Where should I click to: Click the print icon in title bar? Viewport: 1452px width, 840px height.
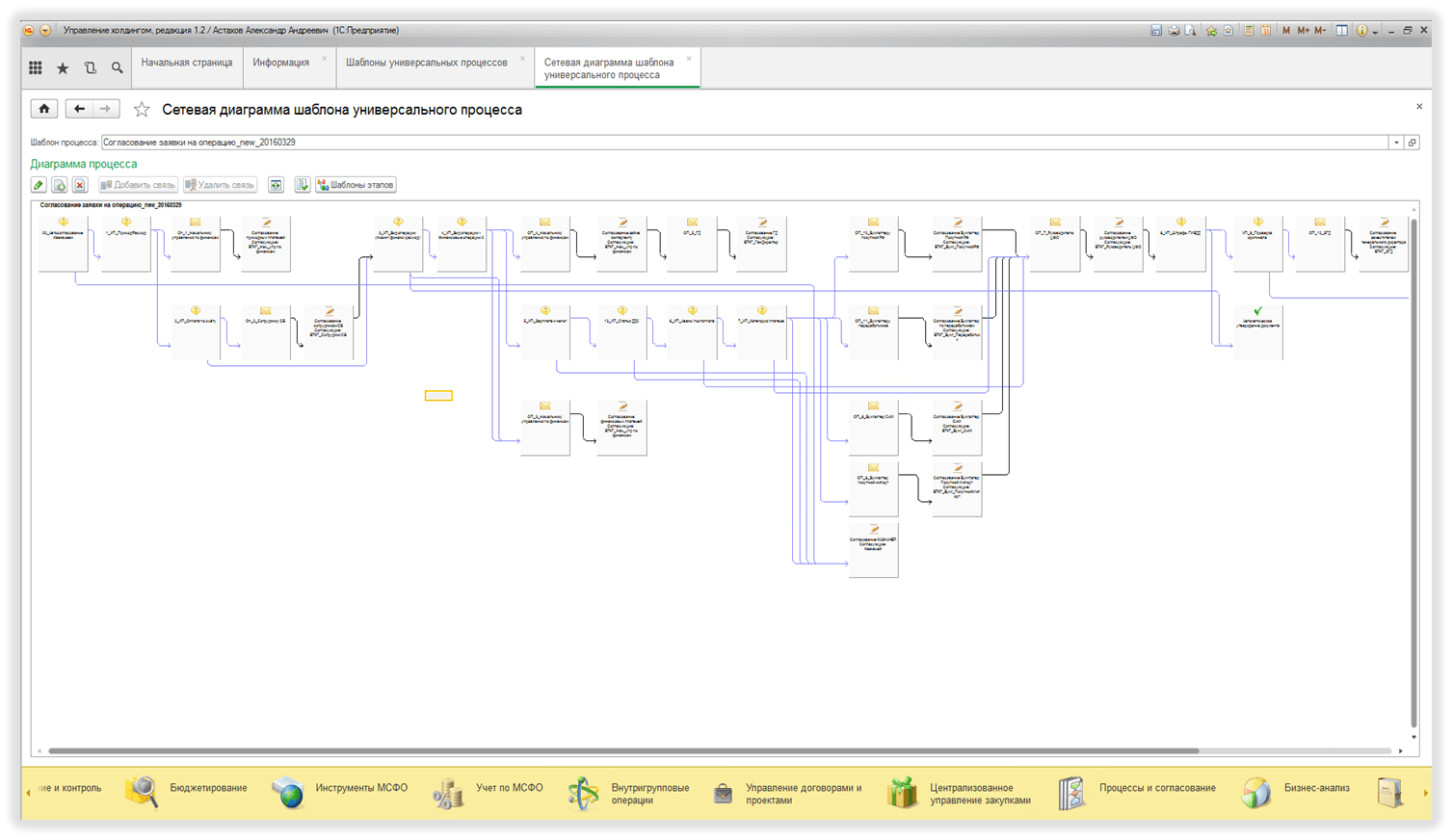point(1174,31)
